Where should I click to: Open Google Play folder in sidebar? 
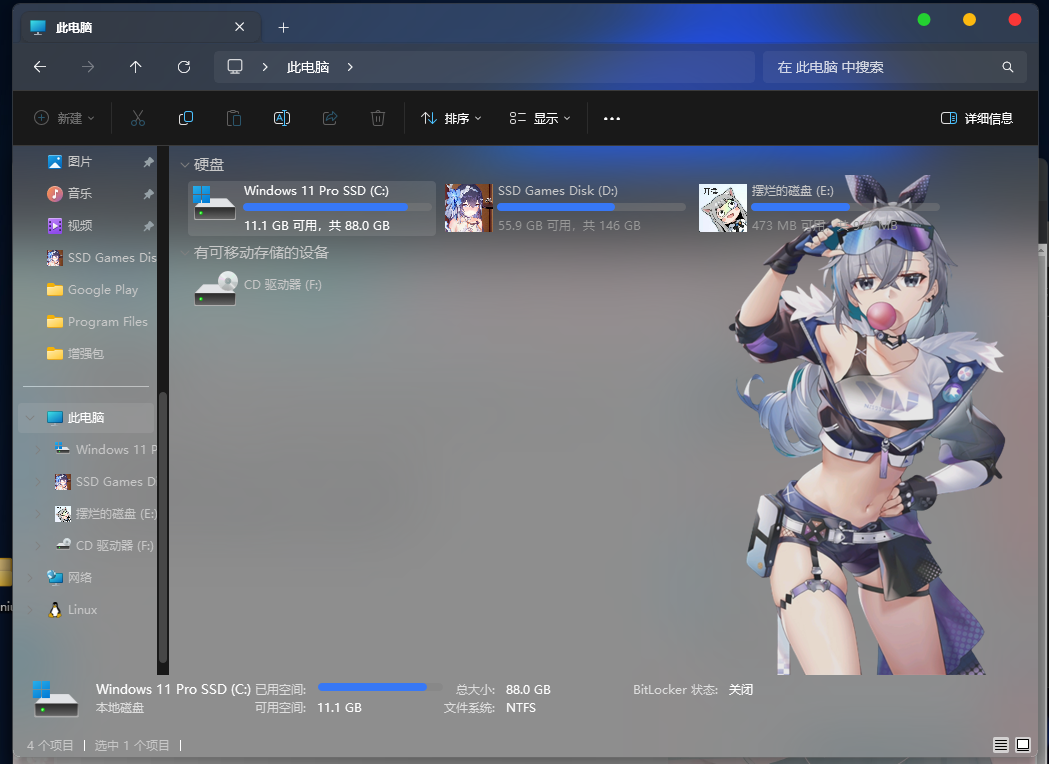(102, 289)
